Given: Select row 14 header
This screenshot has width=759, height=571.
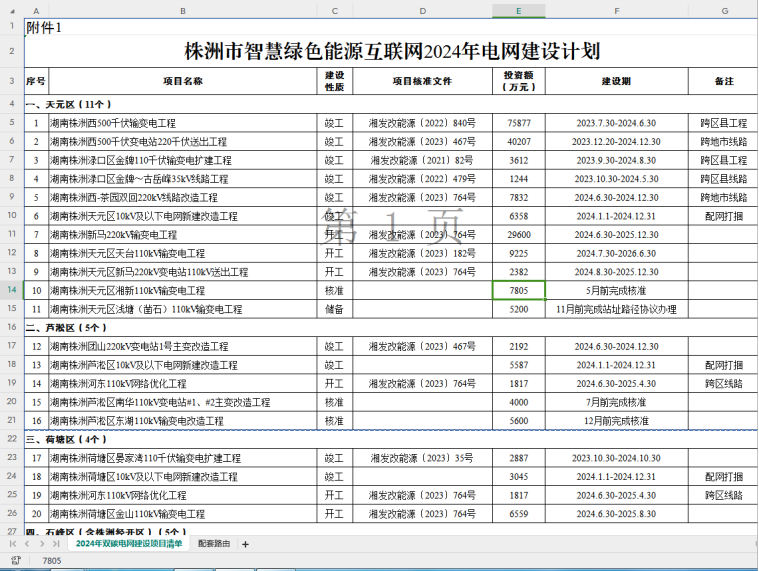Looking at the screenshot, I should (x=11, y=290).
